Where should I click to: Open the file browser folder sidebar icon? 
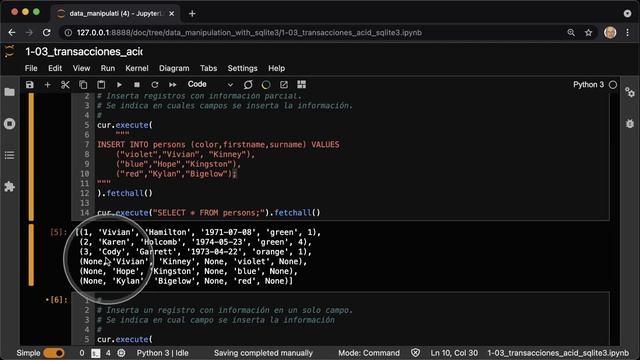click(9, 92)
